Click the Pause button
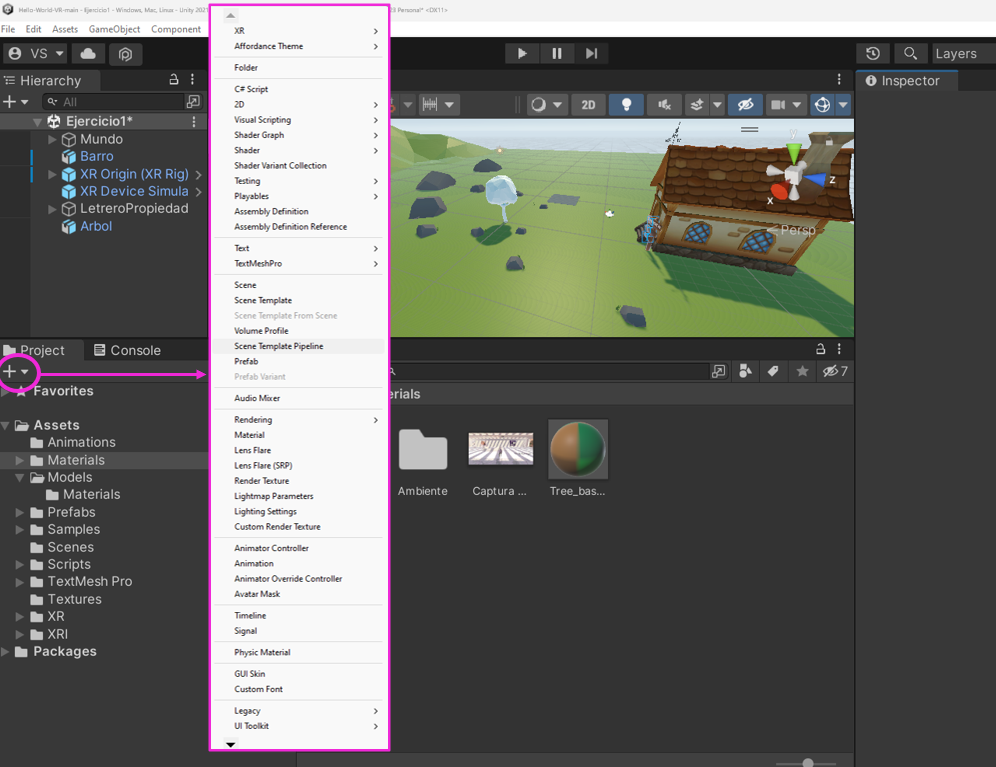The image size is (996, 767). click(557, 54)
